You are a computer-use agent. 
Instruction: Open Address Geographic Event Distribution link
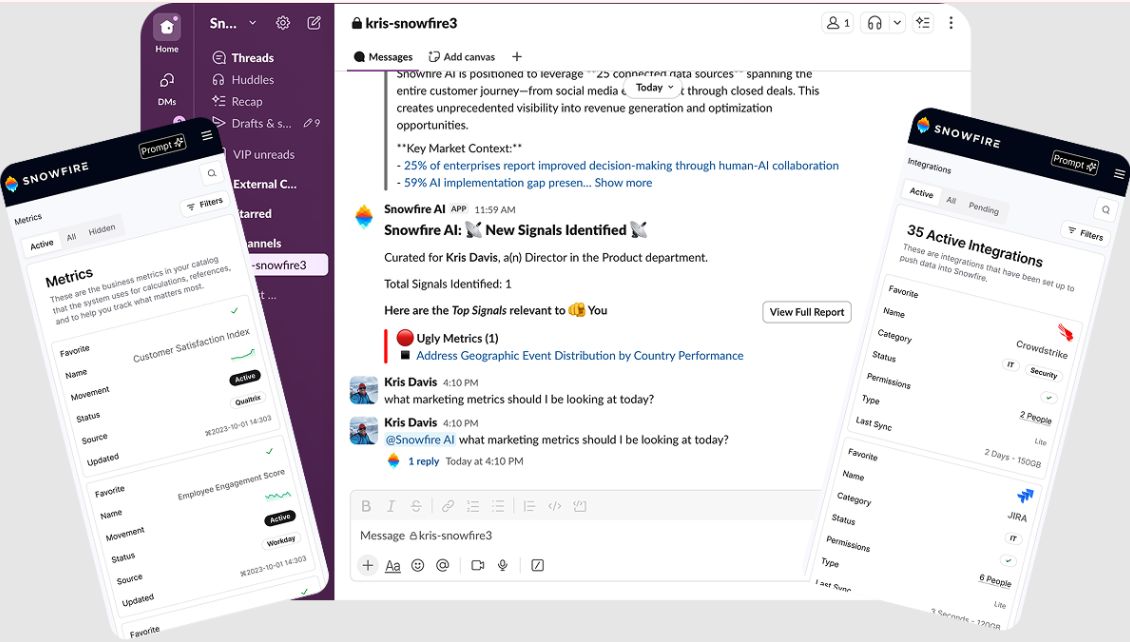point(579,356)
